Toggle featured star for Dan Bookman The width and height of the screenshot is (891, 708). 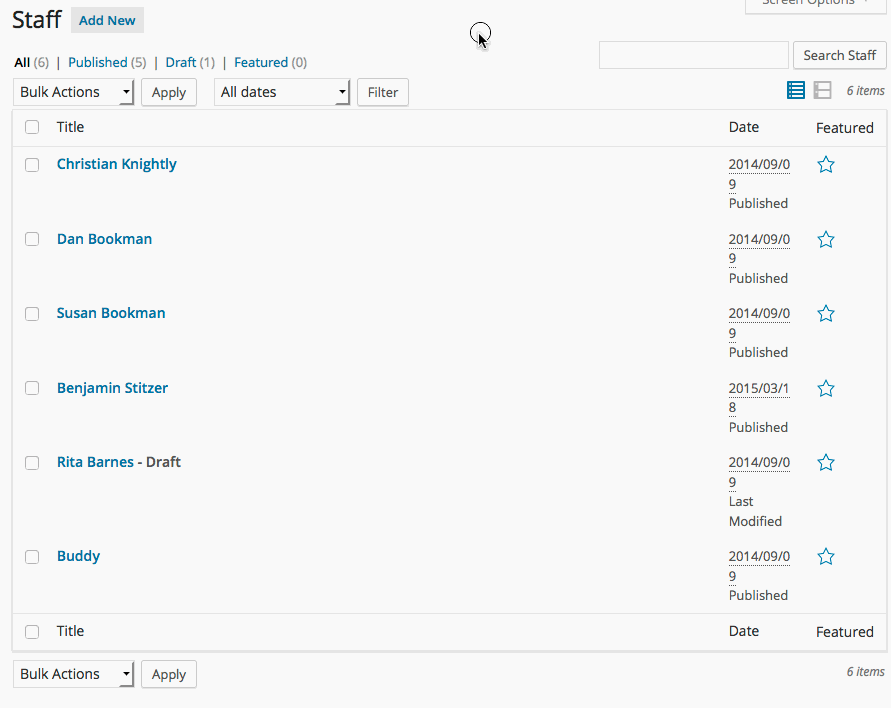(826, 240)
